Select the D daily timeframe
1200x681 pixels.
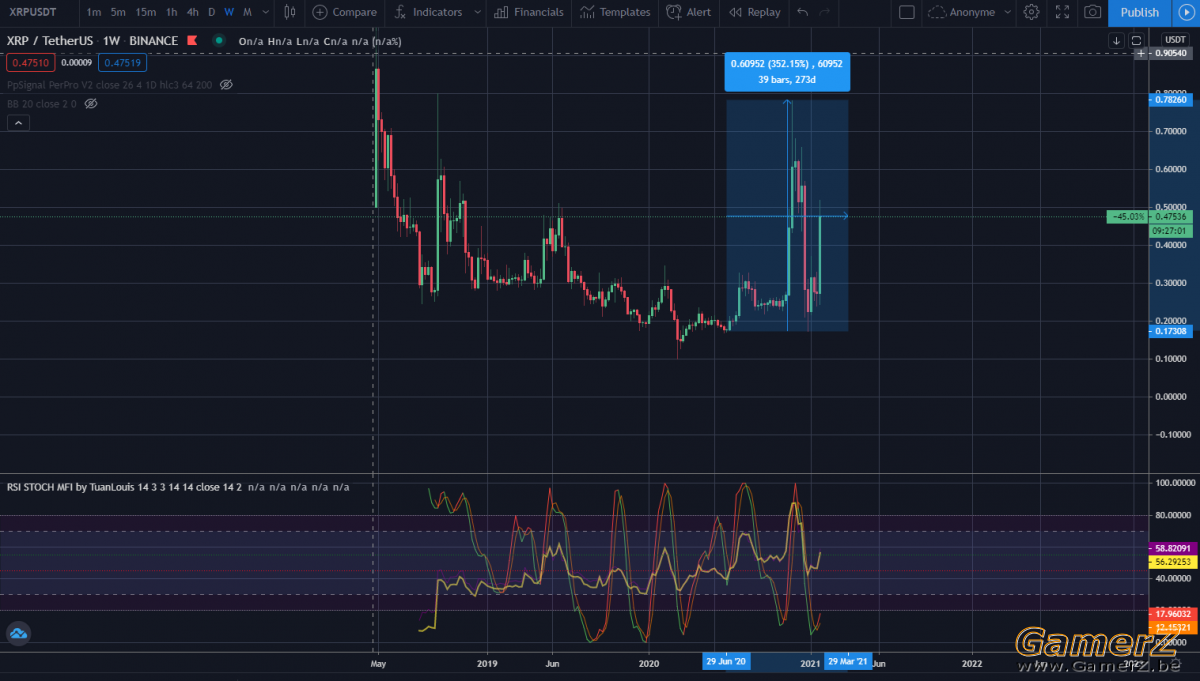(211, 12)
